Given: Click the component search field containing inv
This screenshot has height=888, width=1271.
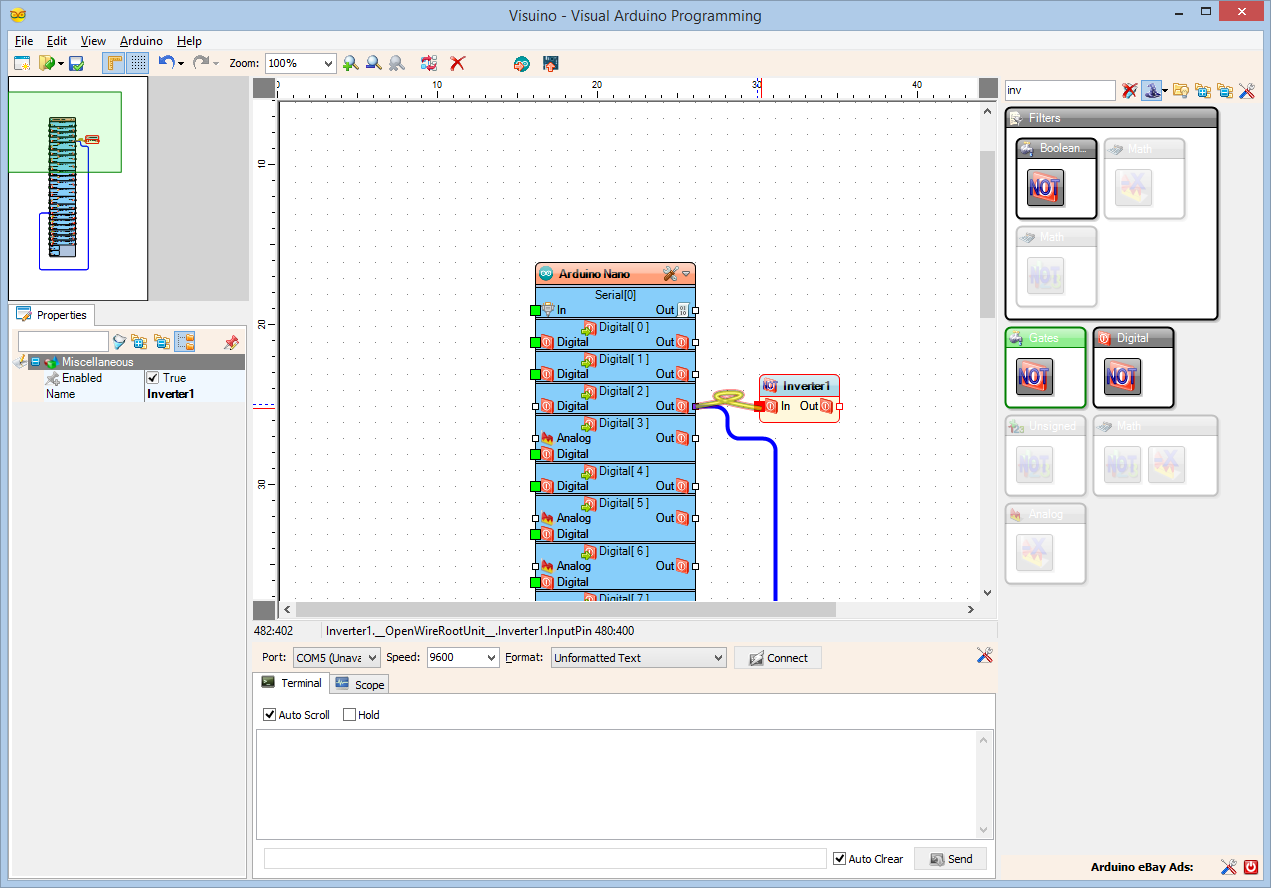Looking at the screenshot, I should [x=1060, y=90].
